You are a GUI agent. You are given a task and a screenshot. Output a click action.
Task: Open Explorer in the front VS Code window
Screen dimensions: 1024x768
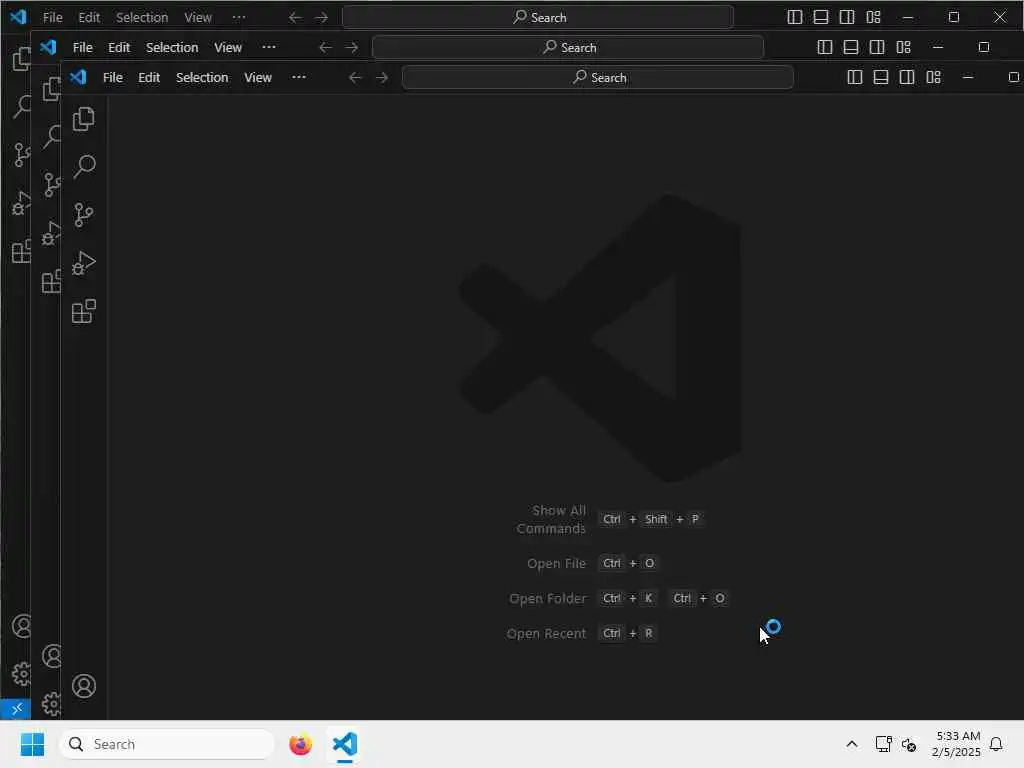[84, 119]
